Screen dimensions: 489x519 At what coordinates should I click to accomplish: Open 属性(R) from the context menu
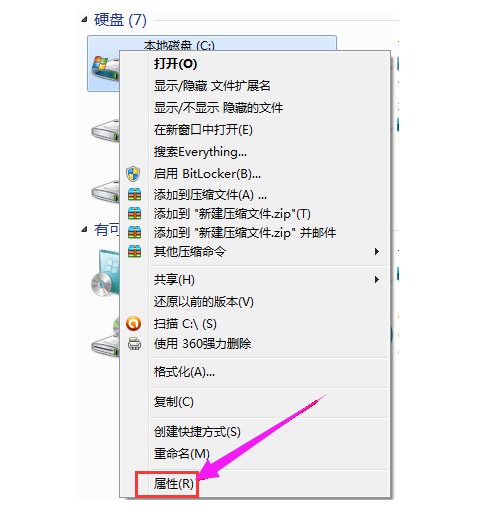(x=174, y=484)
